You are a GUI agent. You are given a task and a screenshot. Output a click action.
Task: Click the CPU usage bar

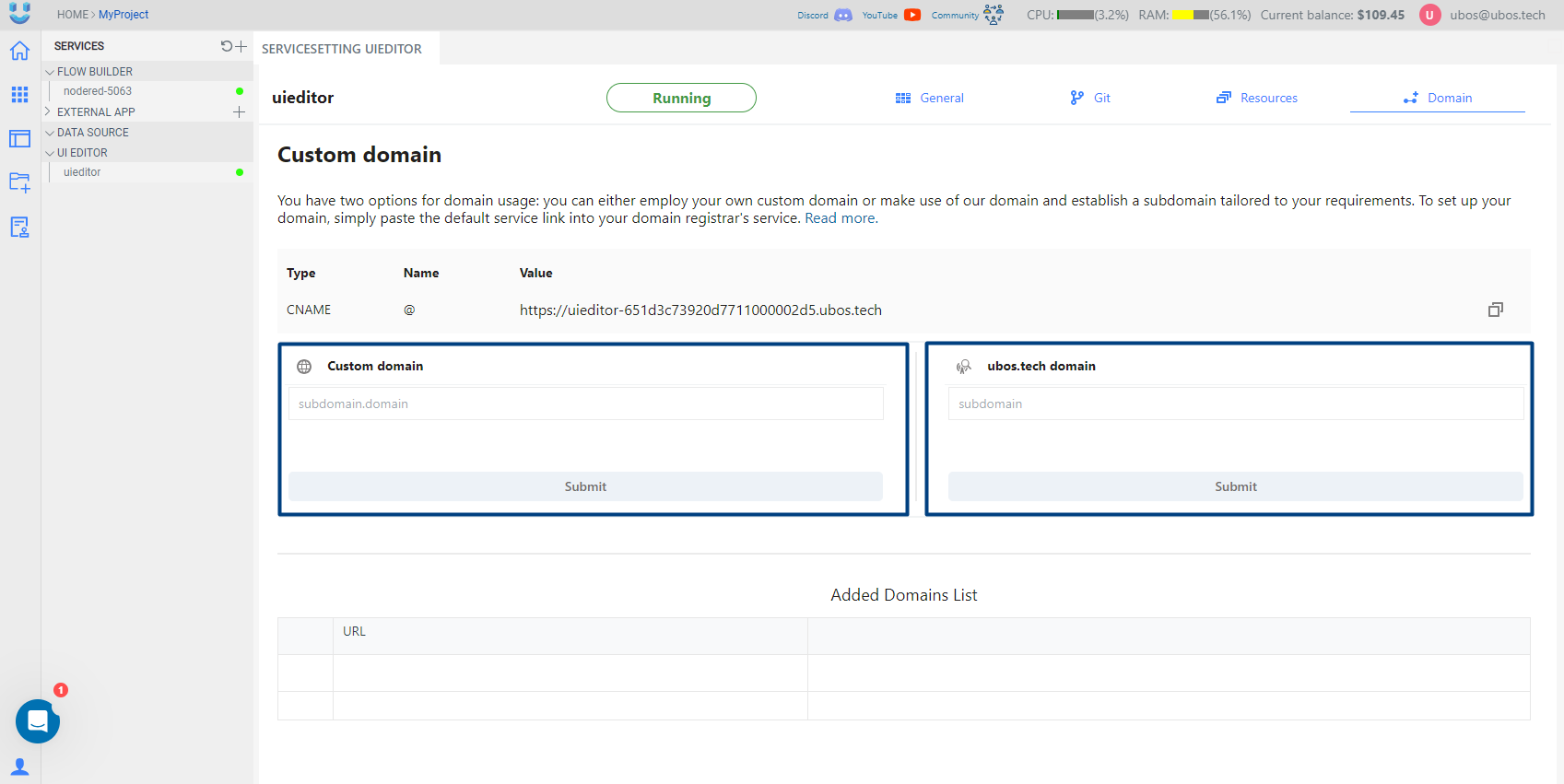tap(1076, 15)
